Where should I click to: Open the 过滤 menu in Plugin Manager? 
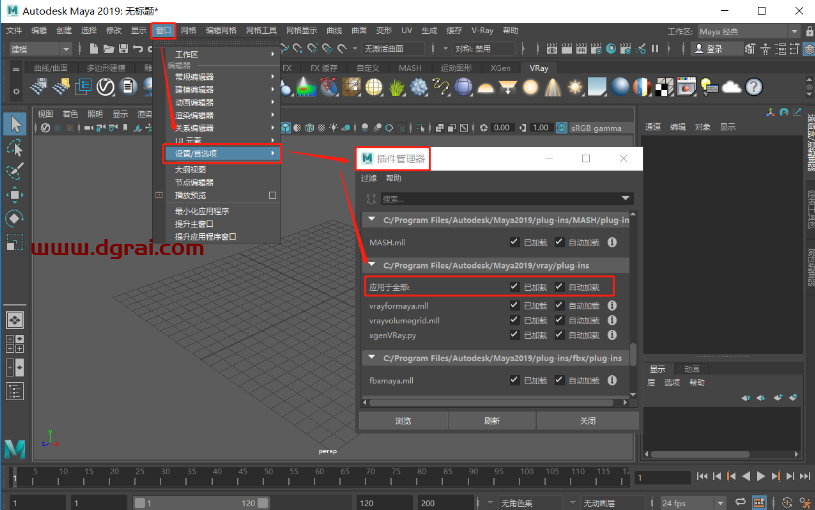click(x=369, y=178)
